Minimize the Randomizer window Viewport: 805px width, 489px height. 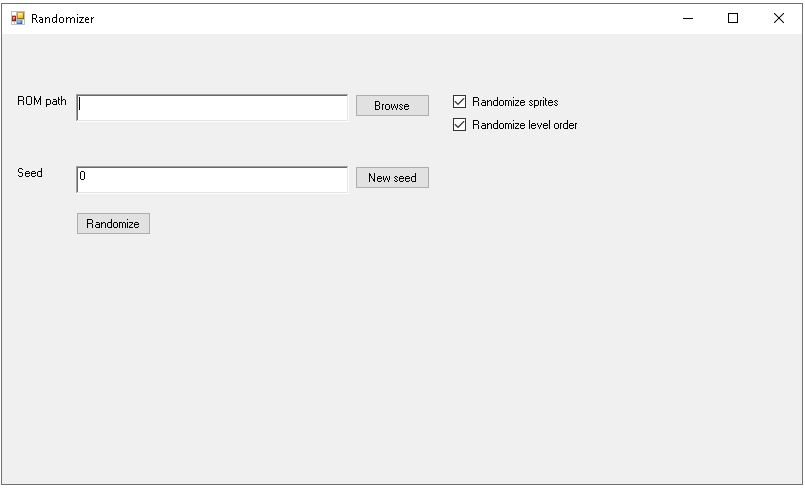tap(688, 18)
